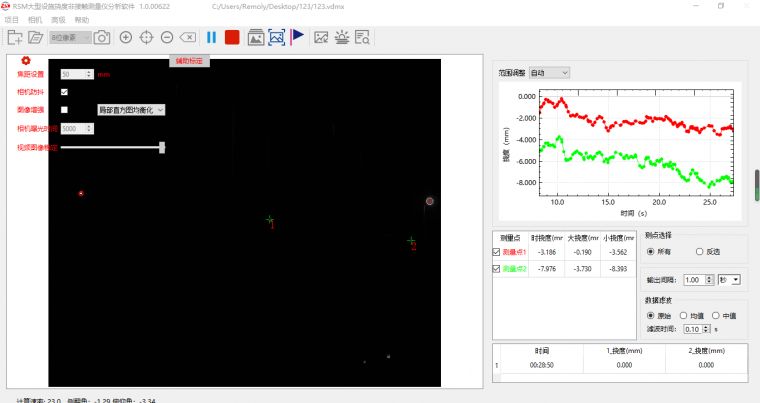Click the new project icon
This screenshot has width=760, height=403.
15,37
